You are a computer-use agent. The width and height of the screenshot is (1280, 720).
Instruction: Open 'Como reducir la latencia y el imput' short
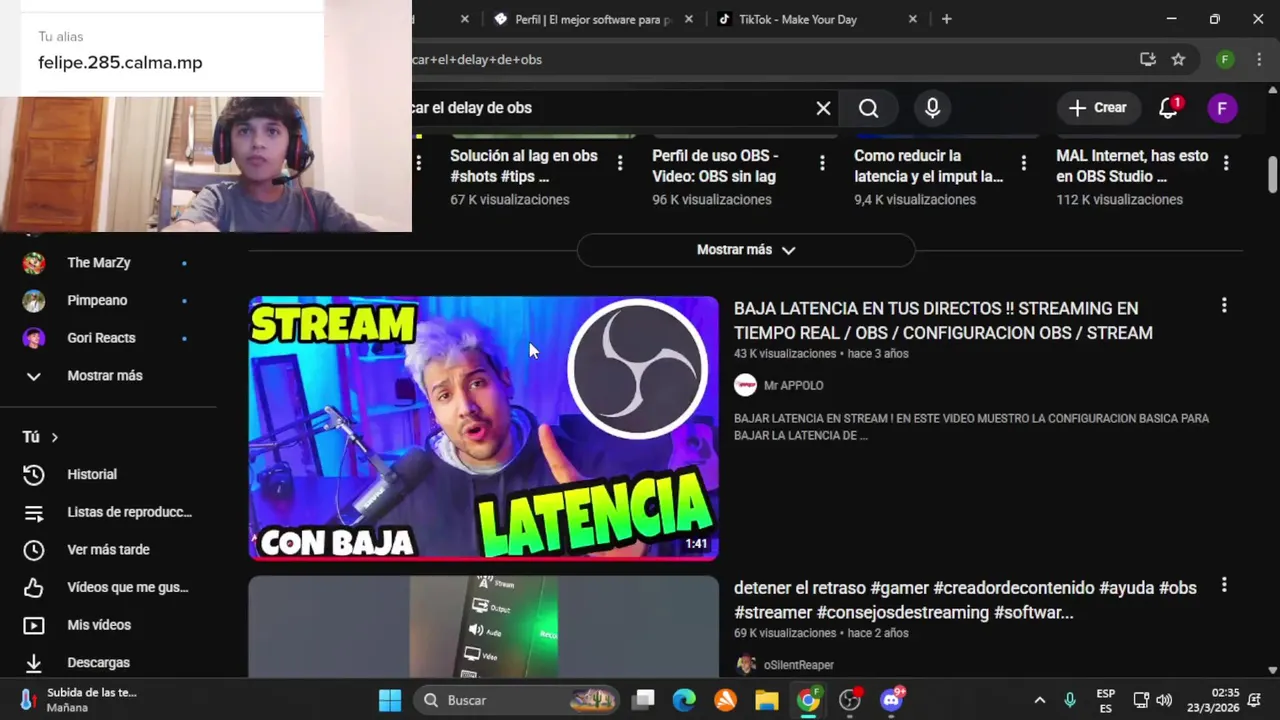[929, 166]
